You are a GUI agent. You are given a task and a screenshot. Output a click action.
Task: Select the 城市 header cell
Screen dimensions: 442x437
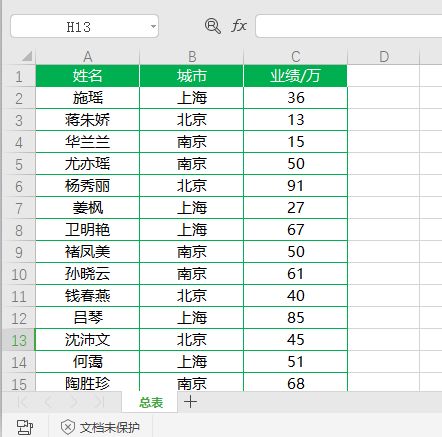point(192,76)
